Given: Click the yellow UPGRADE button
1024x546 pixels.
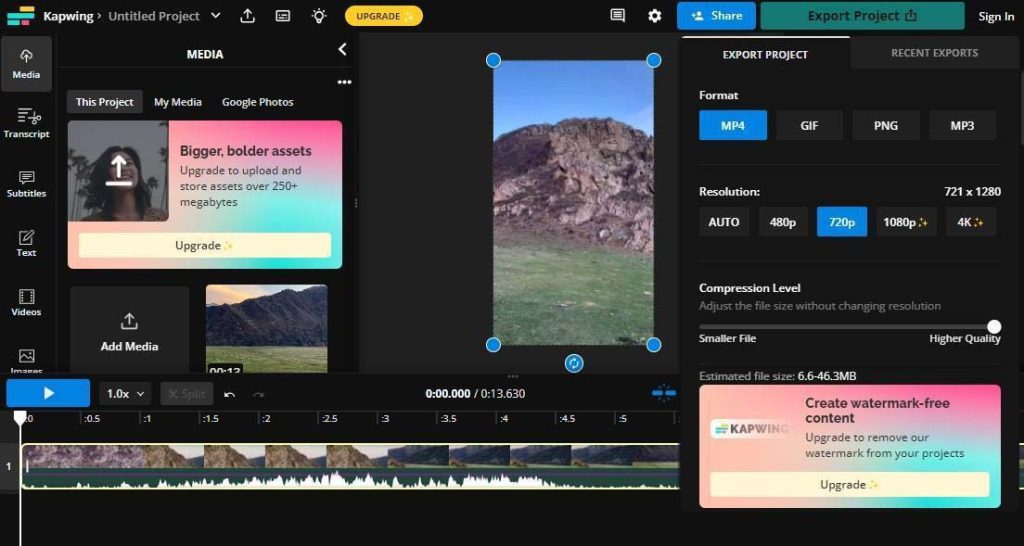Looking at the screenshot, I should tap(384, 16).
